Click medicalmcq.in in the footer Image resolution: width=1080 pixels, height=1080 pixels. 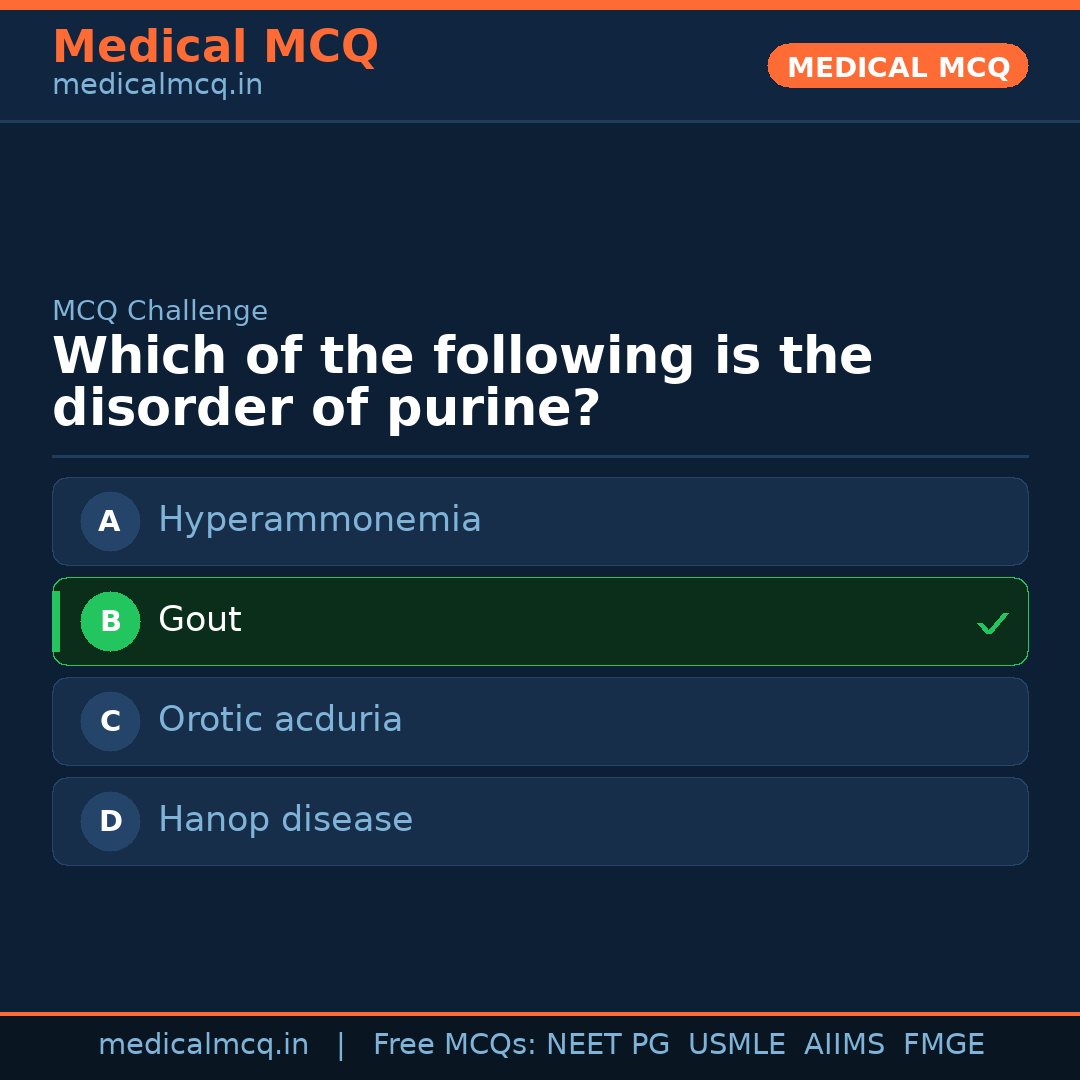[x=204, y=1044]
